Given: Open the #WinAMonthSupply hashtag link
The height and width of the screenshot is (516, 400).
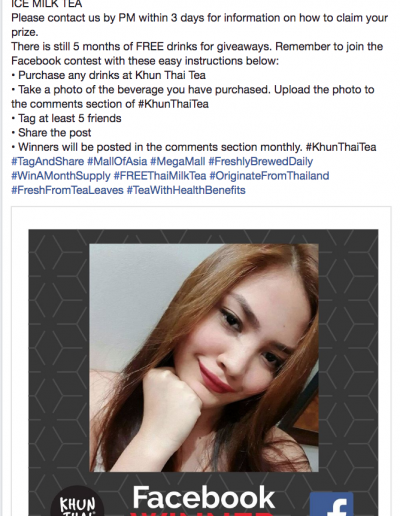Looking at the screenshot, I should point(61,176).
